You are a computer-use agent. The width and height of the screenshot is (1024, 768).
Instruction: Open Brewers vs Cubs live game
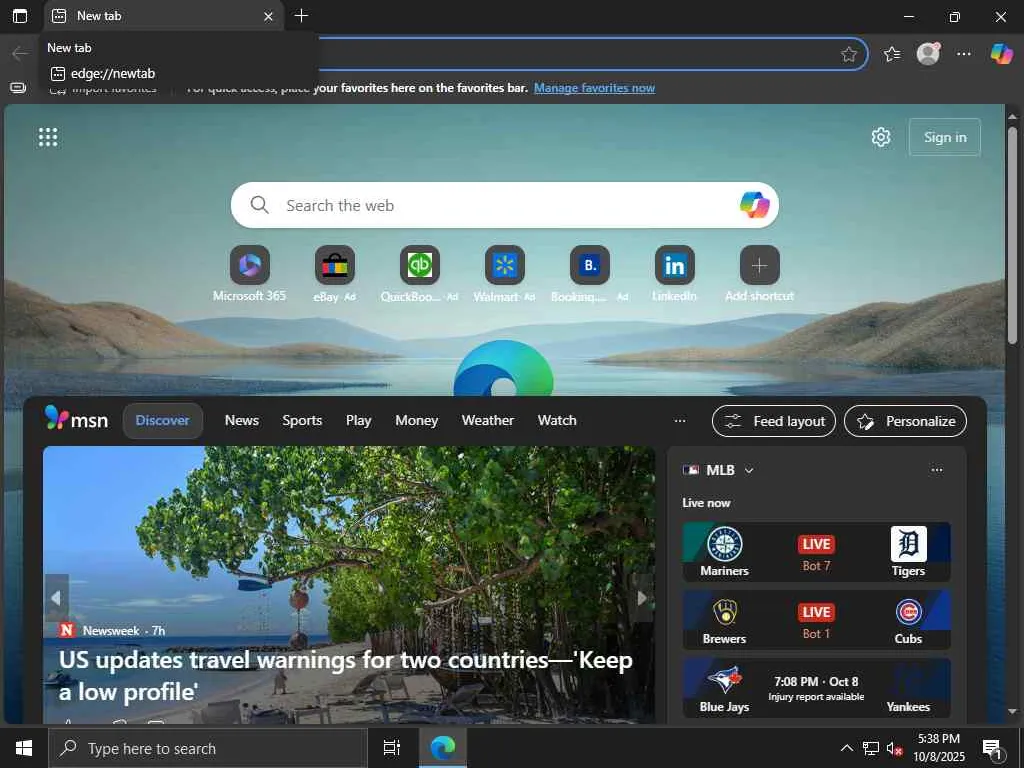point(816,620)
